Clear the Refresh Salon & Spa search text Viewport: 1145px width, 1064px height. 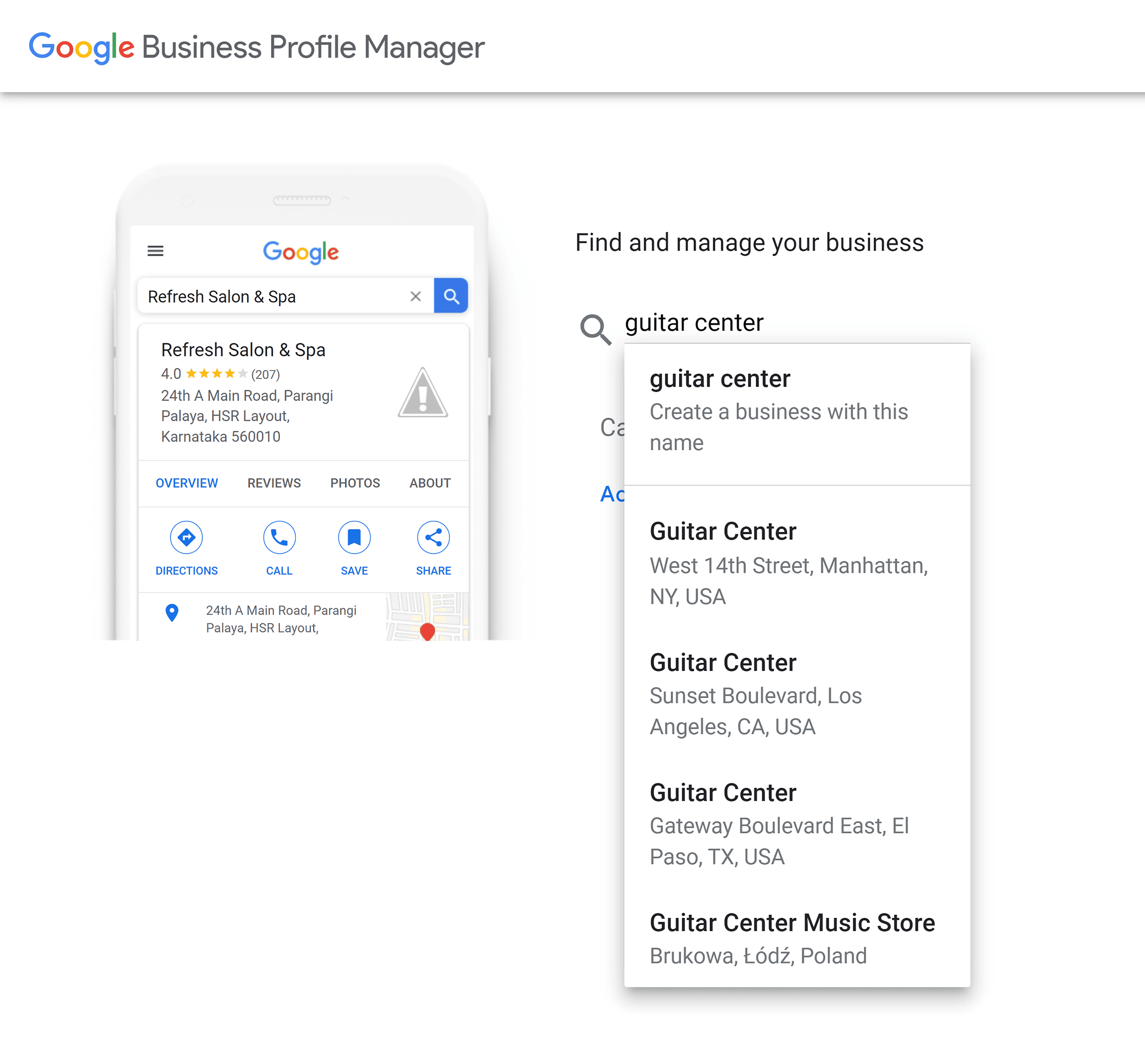pos(415,296)
